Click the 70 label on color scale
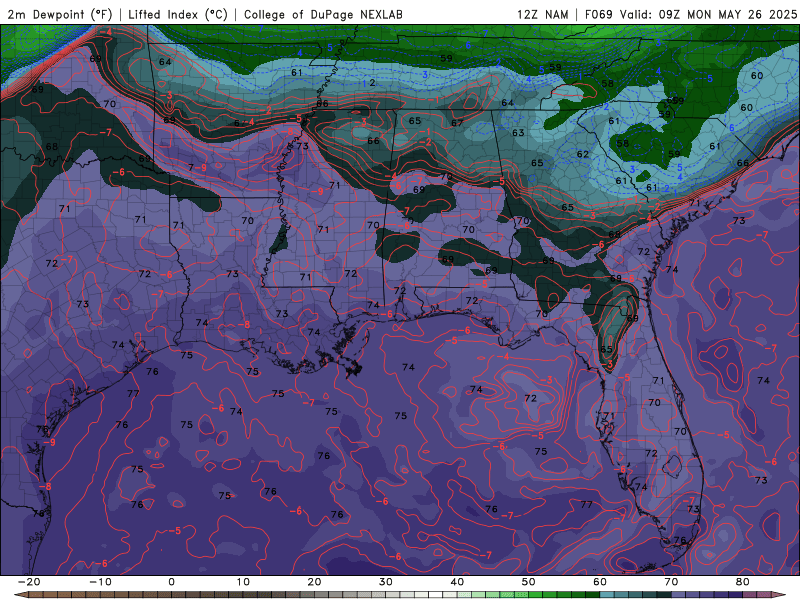 coord(671,582)
